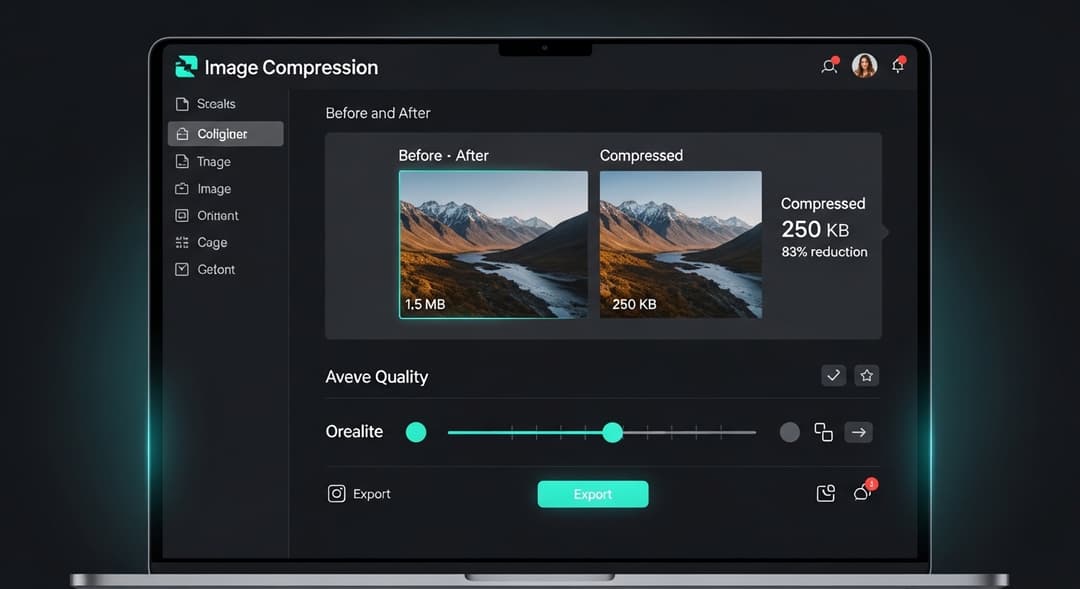The width and height of the screenshot is (1080, 589).
Task: Click the "83% reduction" text
Action: 824,252
